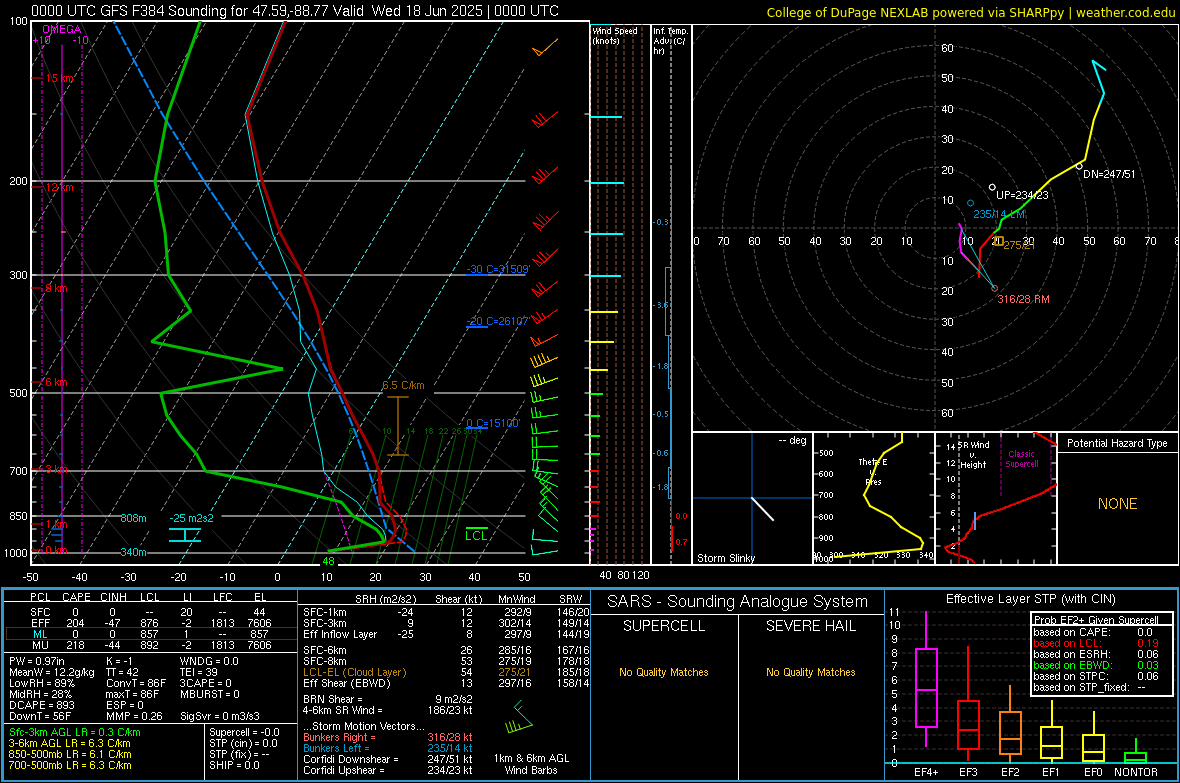
Task: Click No Quality Matches under SUPERCELL
Action: (664, 672)
